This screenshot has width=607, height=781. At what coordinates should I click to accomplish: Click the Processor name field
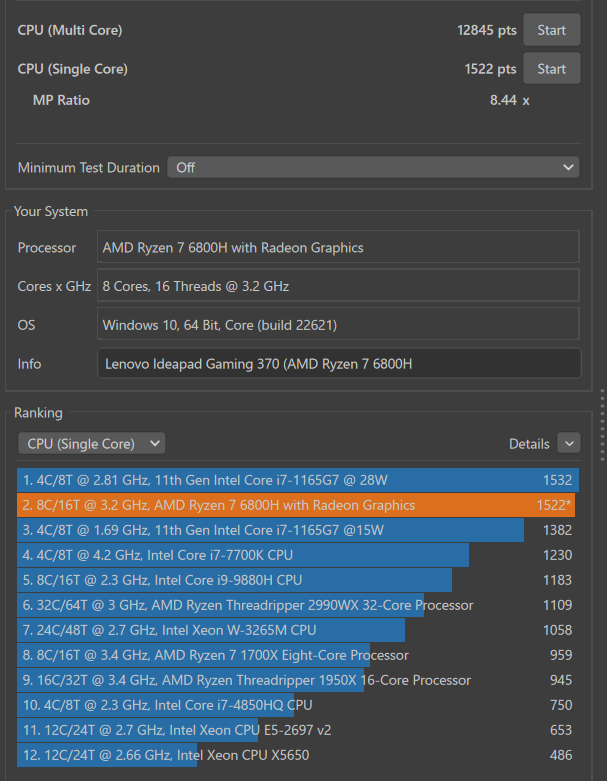click(x=338, y=248)
